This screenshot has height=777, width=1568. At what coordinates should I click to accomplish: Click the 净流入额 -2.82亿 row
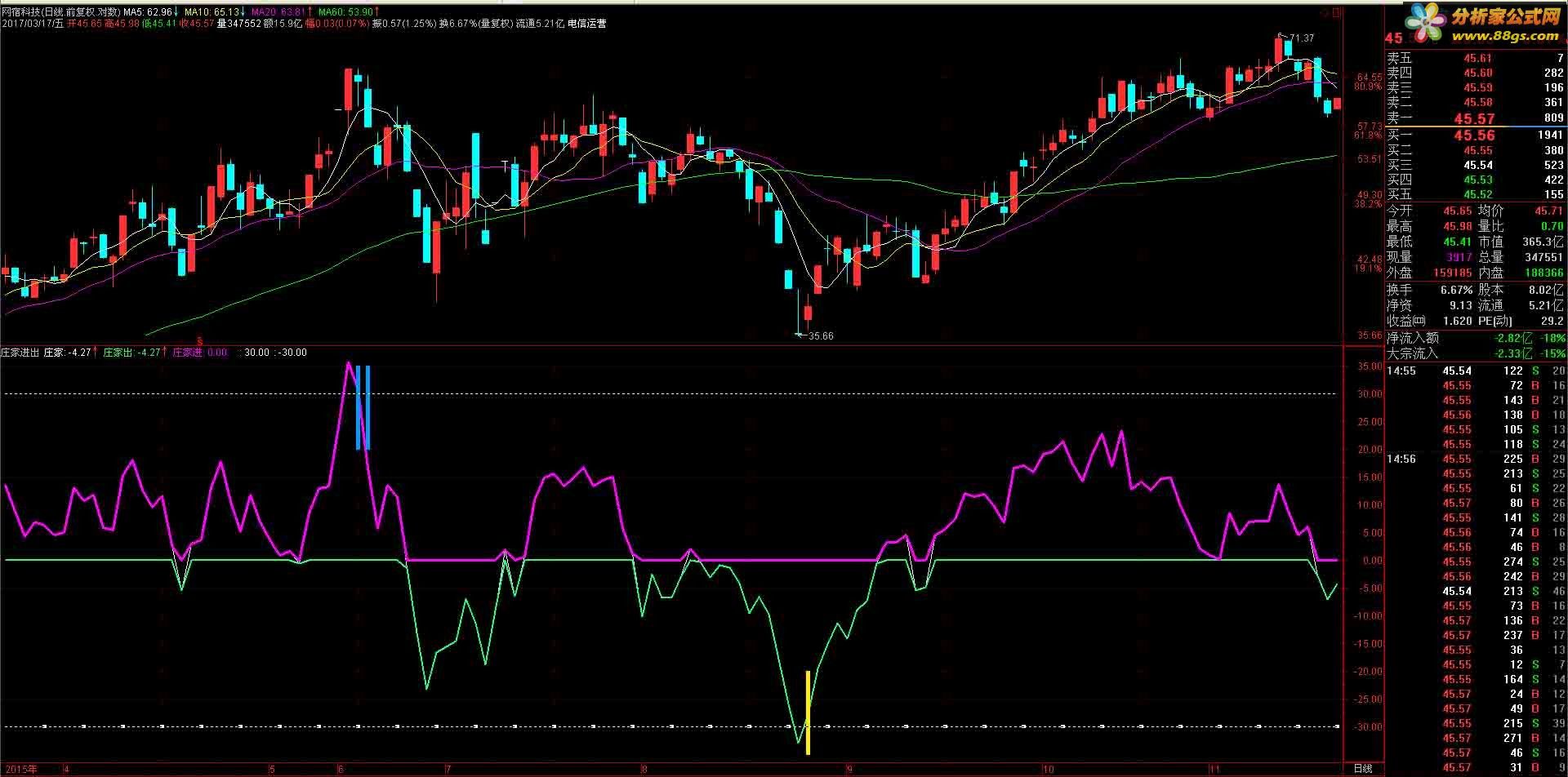(1476, 338)
